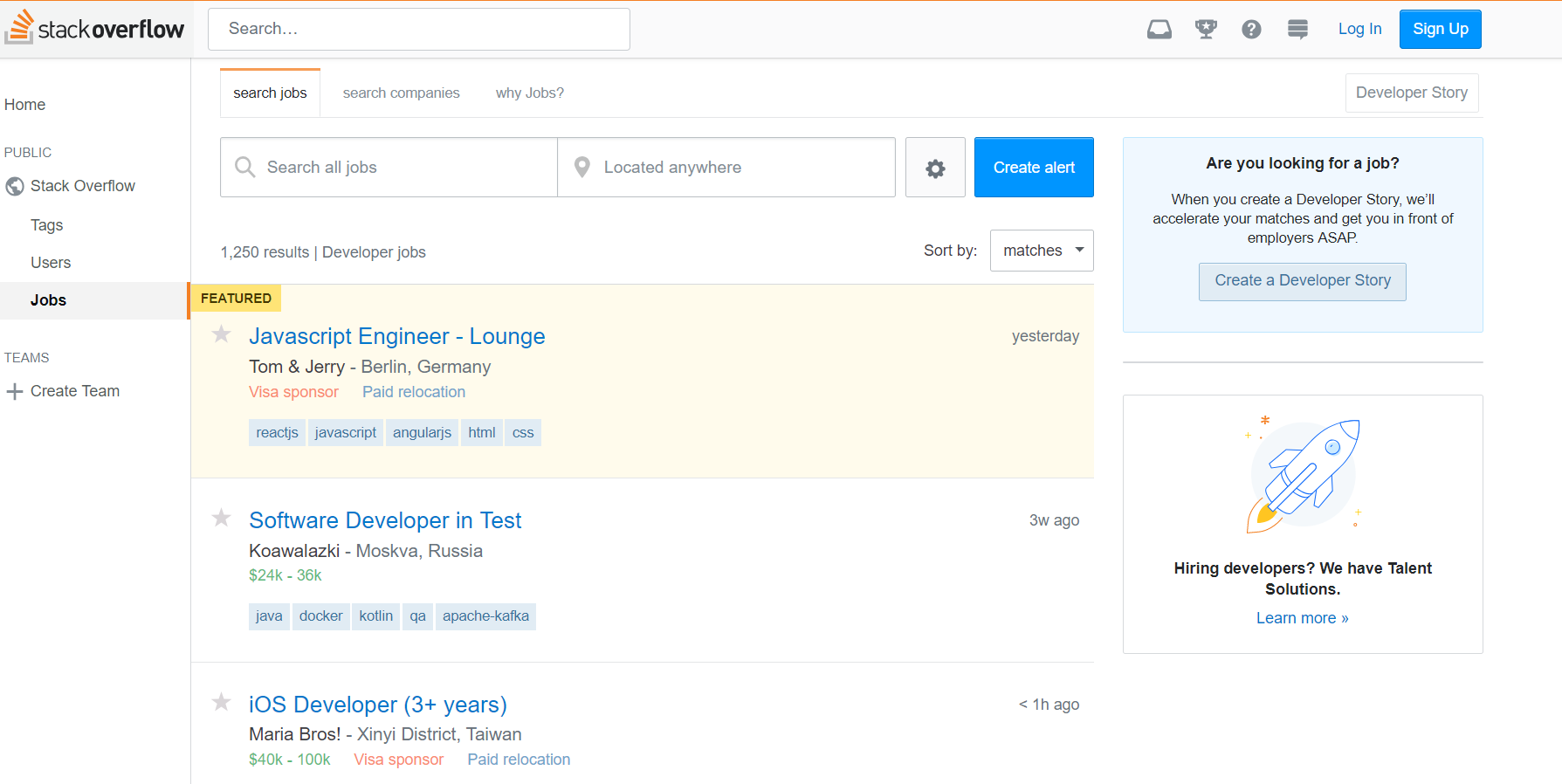Open the Learn more » link
This screenshot has height=784, width=1562.
1303,618
